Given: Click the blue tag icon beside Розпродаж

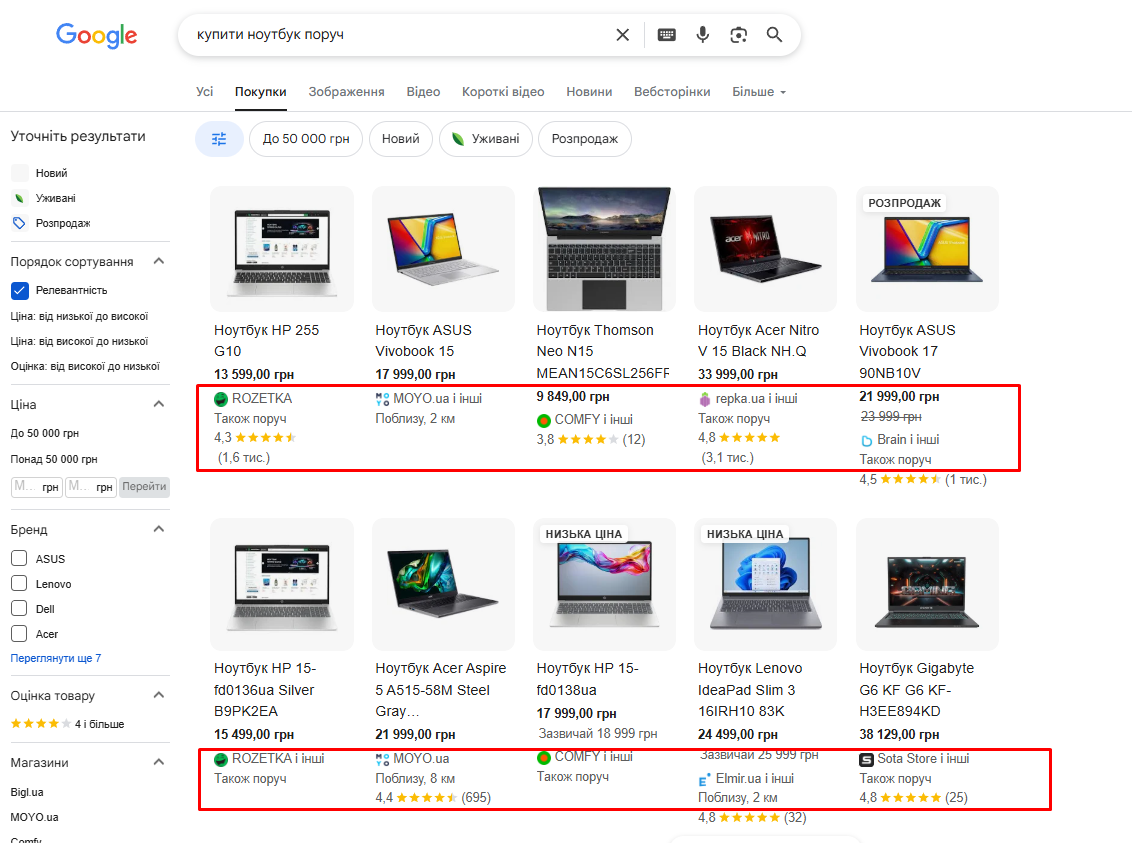Looking at the screenshot, I should click(x=19, y=223).
